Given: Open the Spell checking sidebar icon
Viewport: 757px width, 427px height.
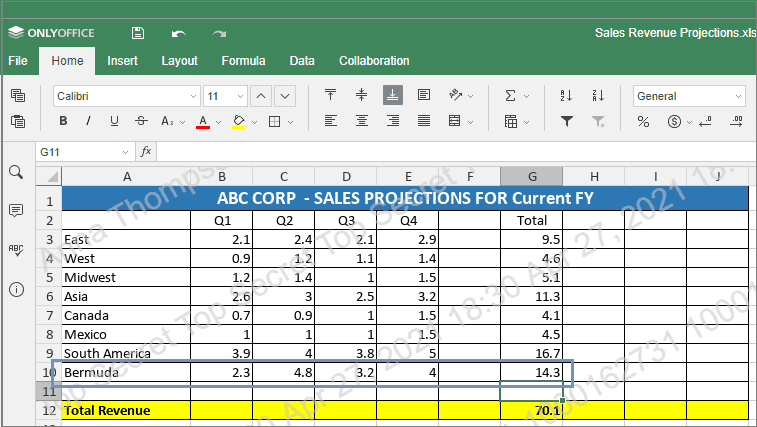Looking at the screenshot, I should pyautogui.click(x=16, y=250).
